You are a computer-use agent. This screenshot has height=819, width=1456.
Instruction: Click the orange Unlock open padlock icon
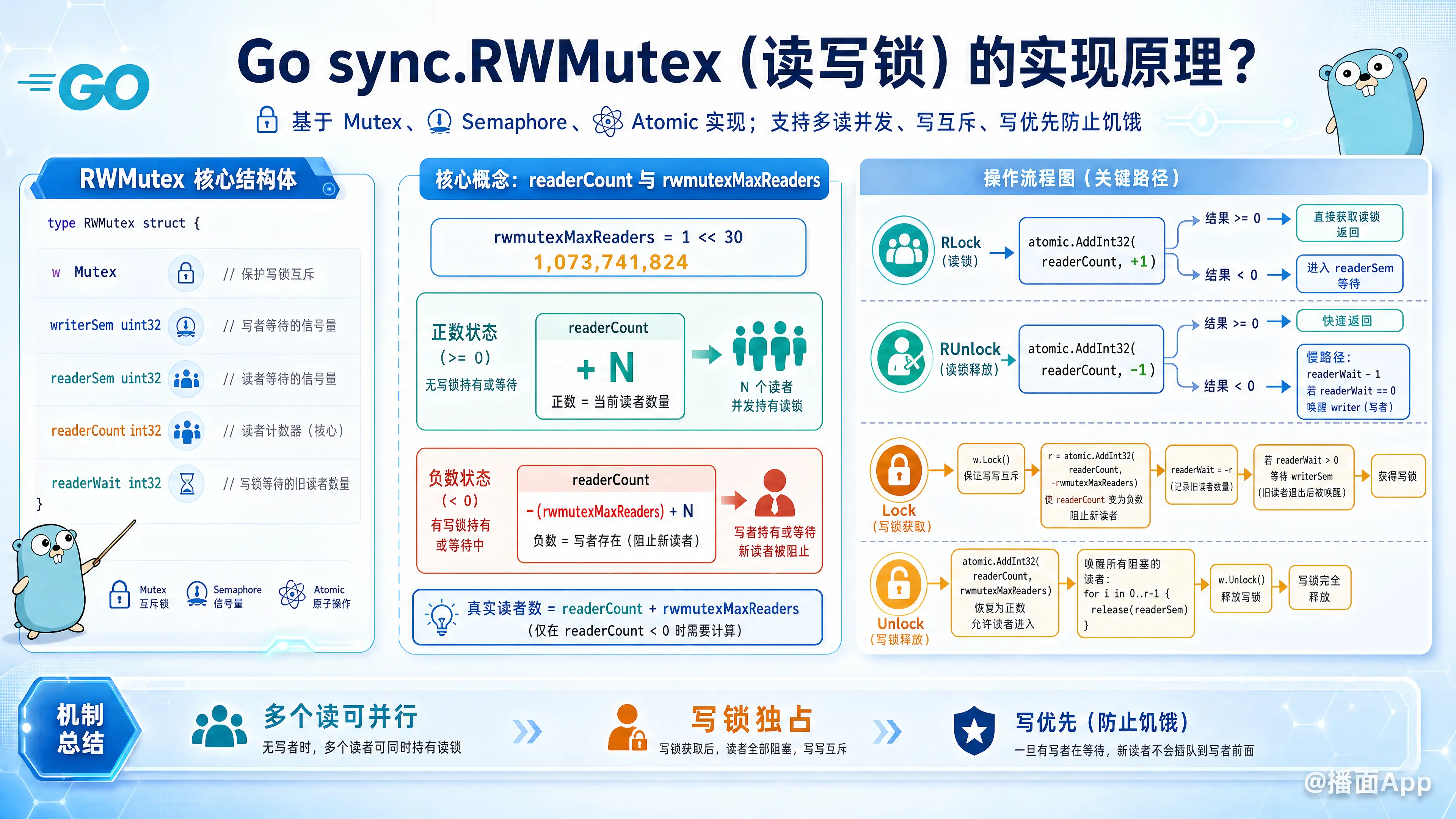pyautogui.click(x=899, y=584)
